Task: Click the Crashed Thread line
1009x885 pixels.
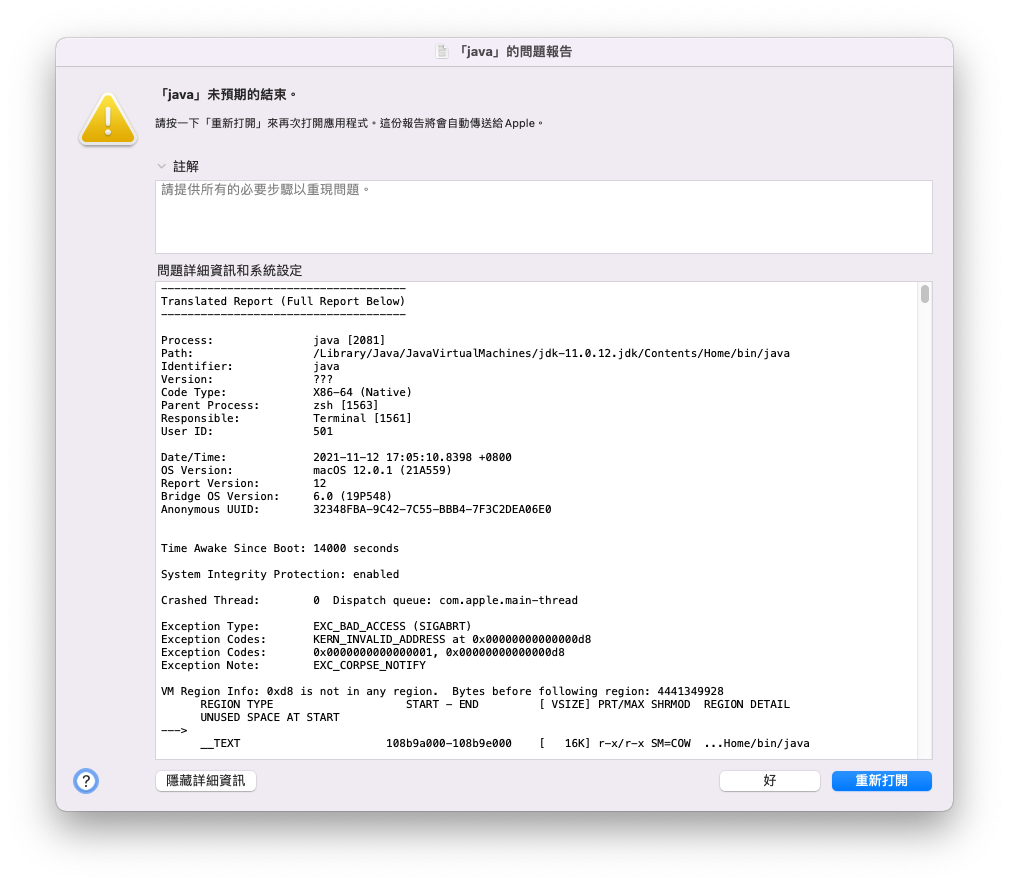Action: coord(369,601)
